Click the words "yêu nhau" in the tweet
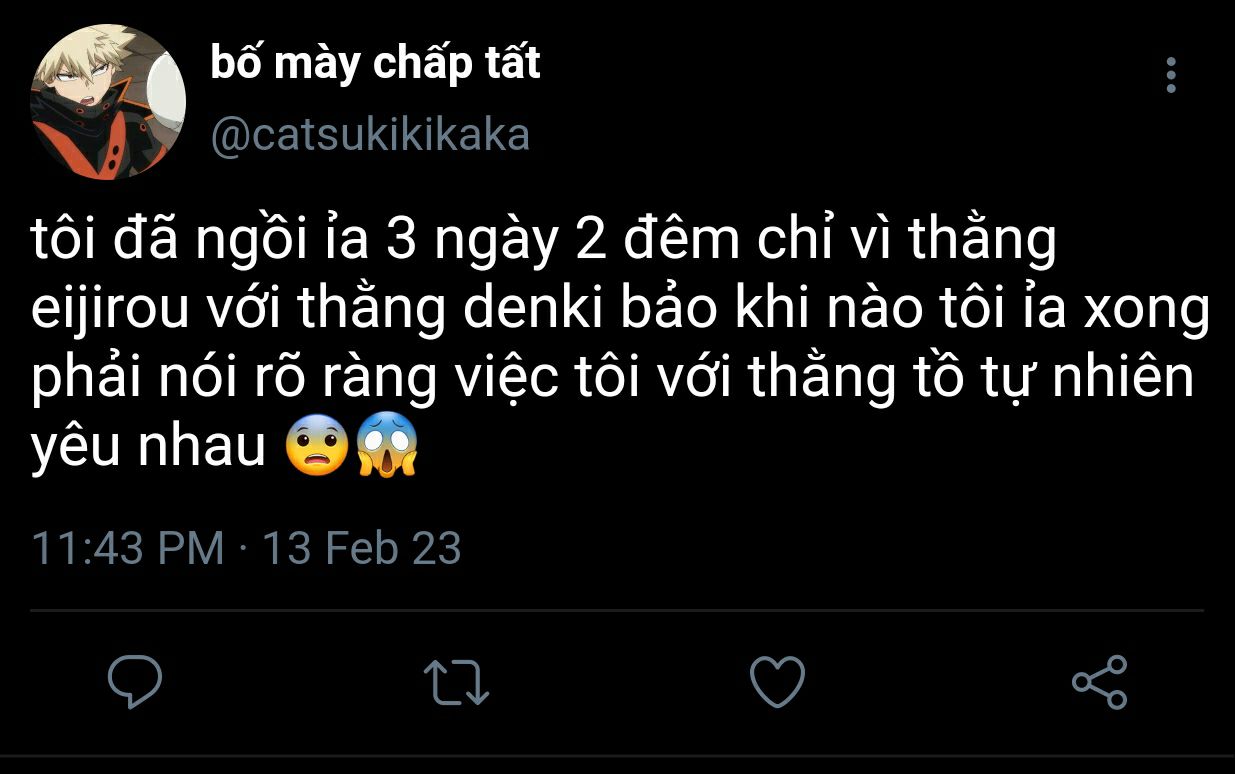Viewport: 1235px width, 774px height. click(148, 449)
